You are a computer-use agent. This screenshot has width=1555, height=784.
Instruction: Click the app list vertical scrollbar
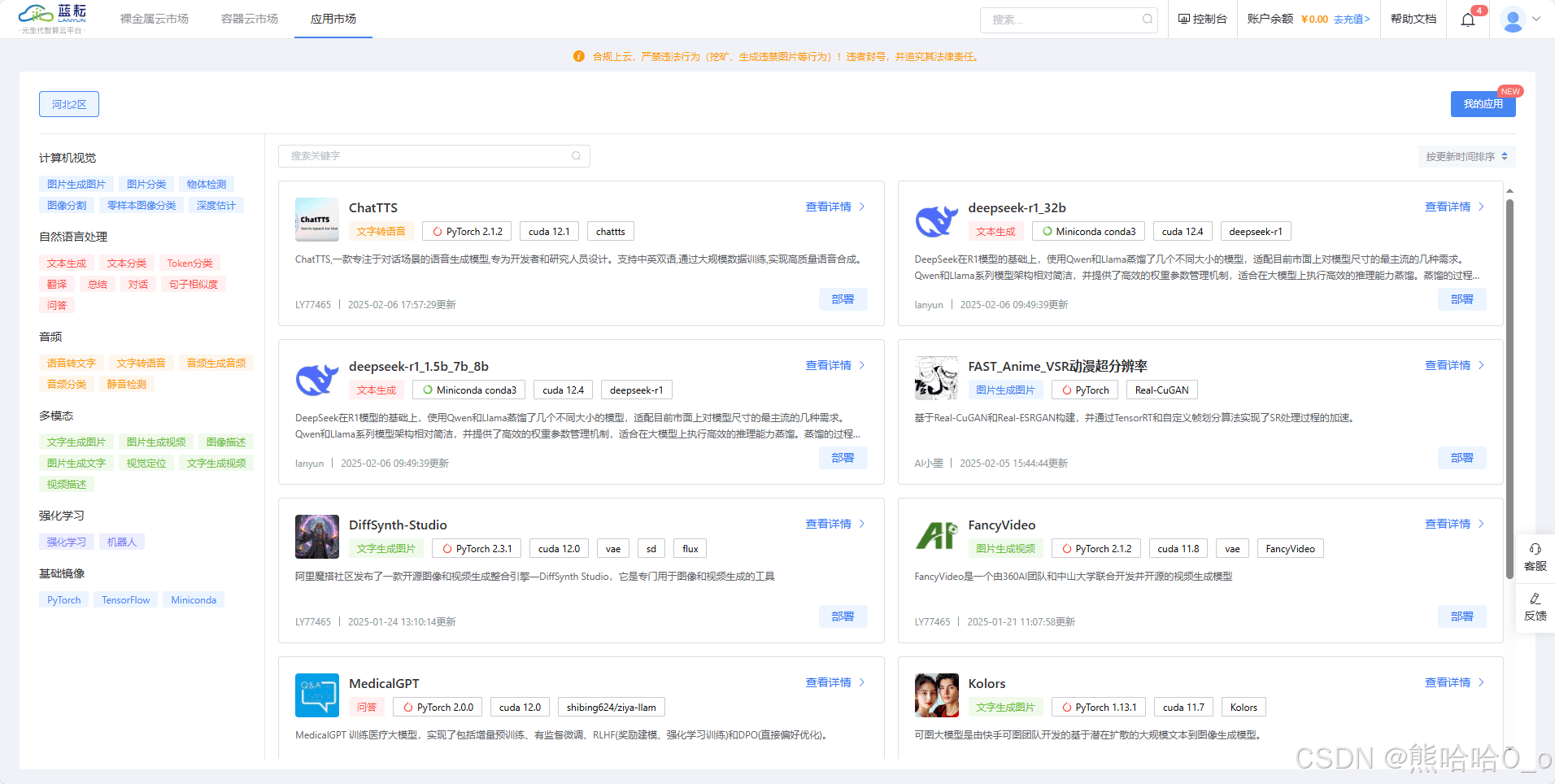pos(1509,389)
